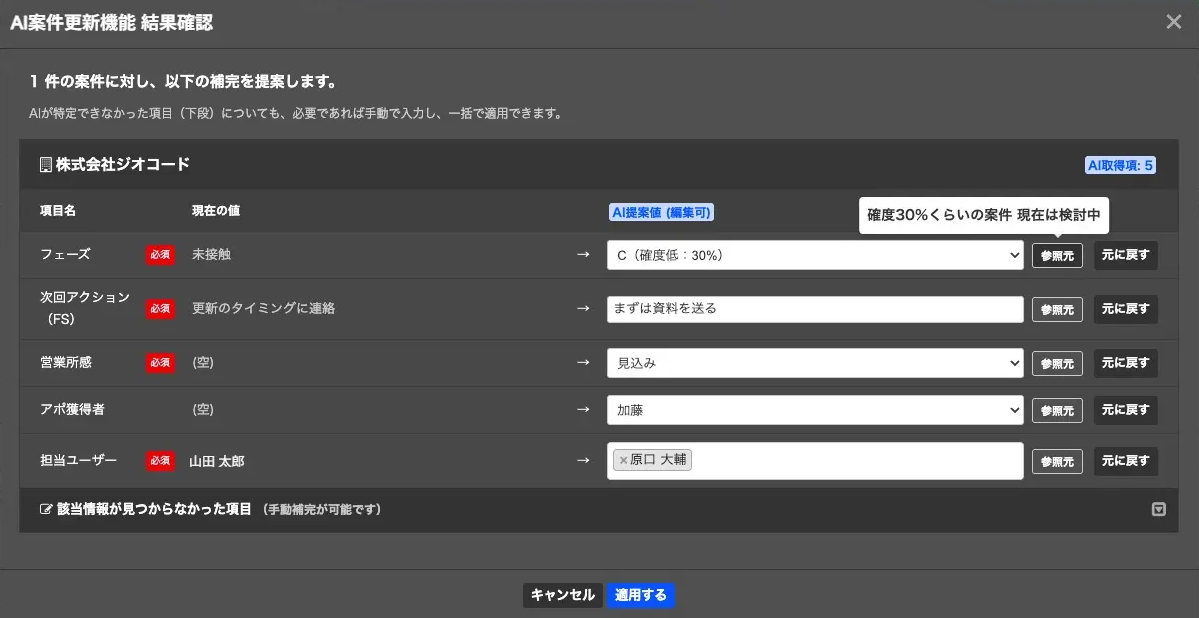1199x618 pixels.
Task: Click the キャンセル button
Action: click(563, 595)
